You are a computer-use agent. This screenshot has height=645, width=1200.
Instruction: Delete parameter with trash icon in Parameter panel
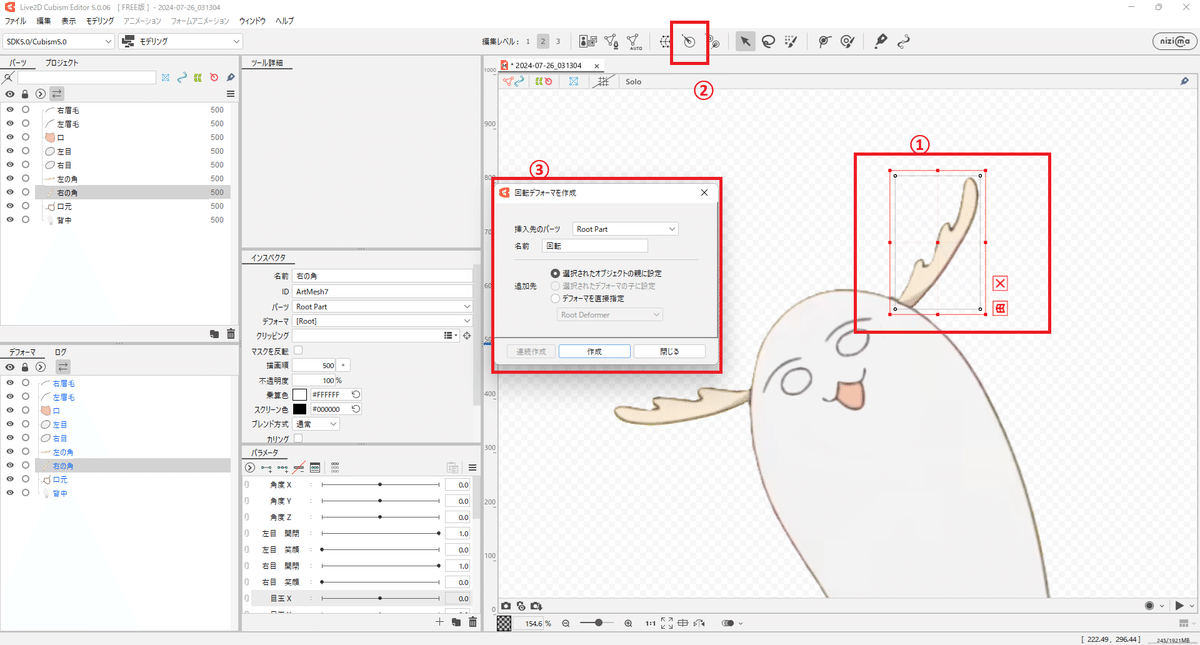click(x=473, y=622)
